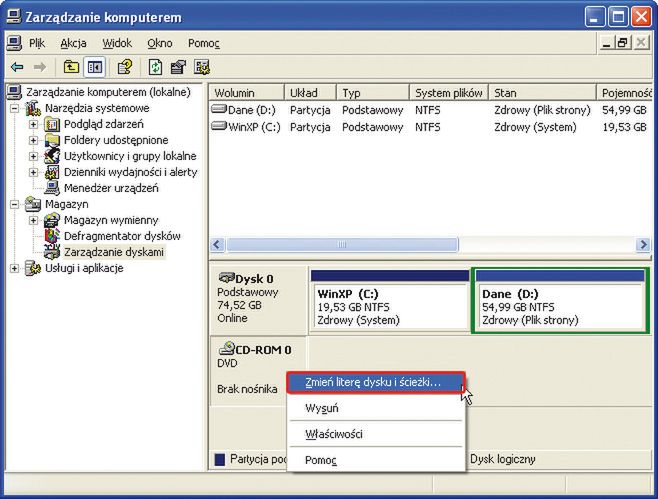Click the Usługi i aplikacje icon
This screenshot has height=499, width=658.
[33, 268]
